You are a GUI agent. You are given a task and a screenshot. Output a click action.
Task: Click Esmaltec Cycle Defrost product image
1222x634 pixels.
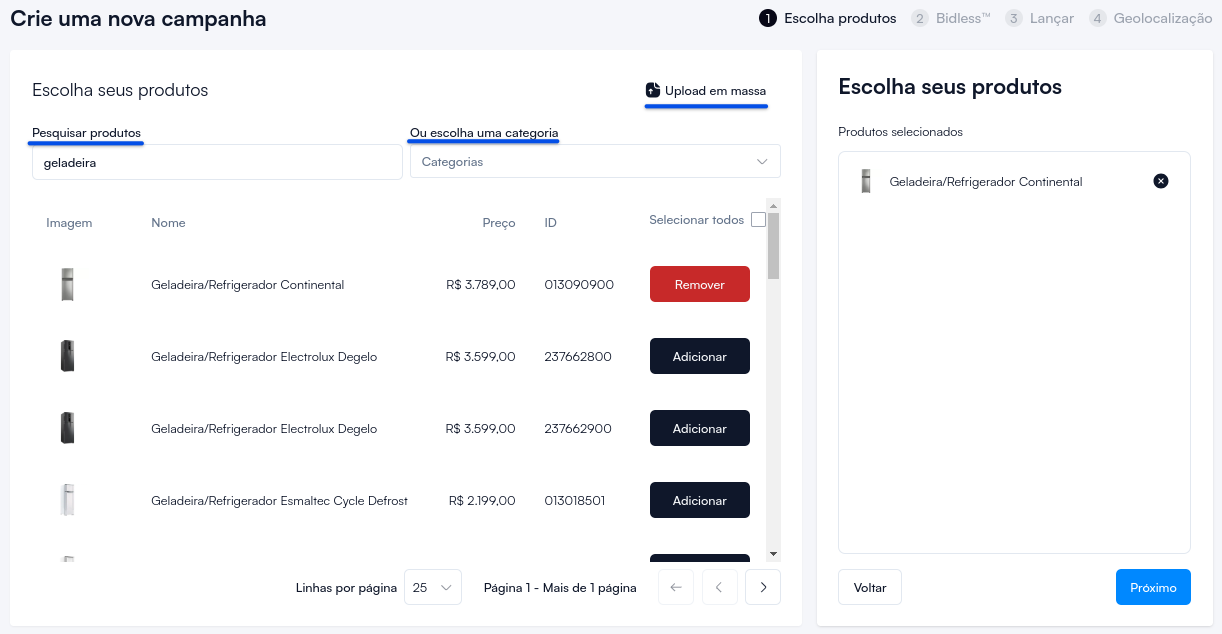[x=67, y=500]
